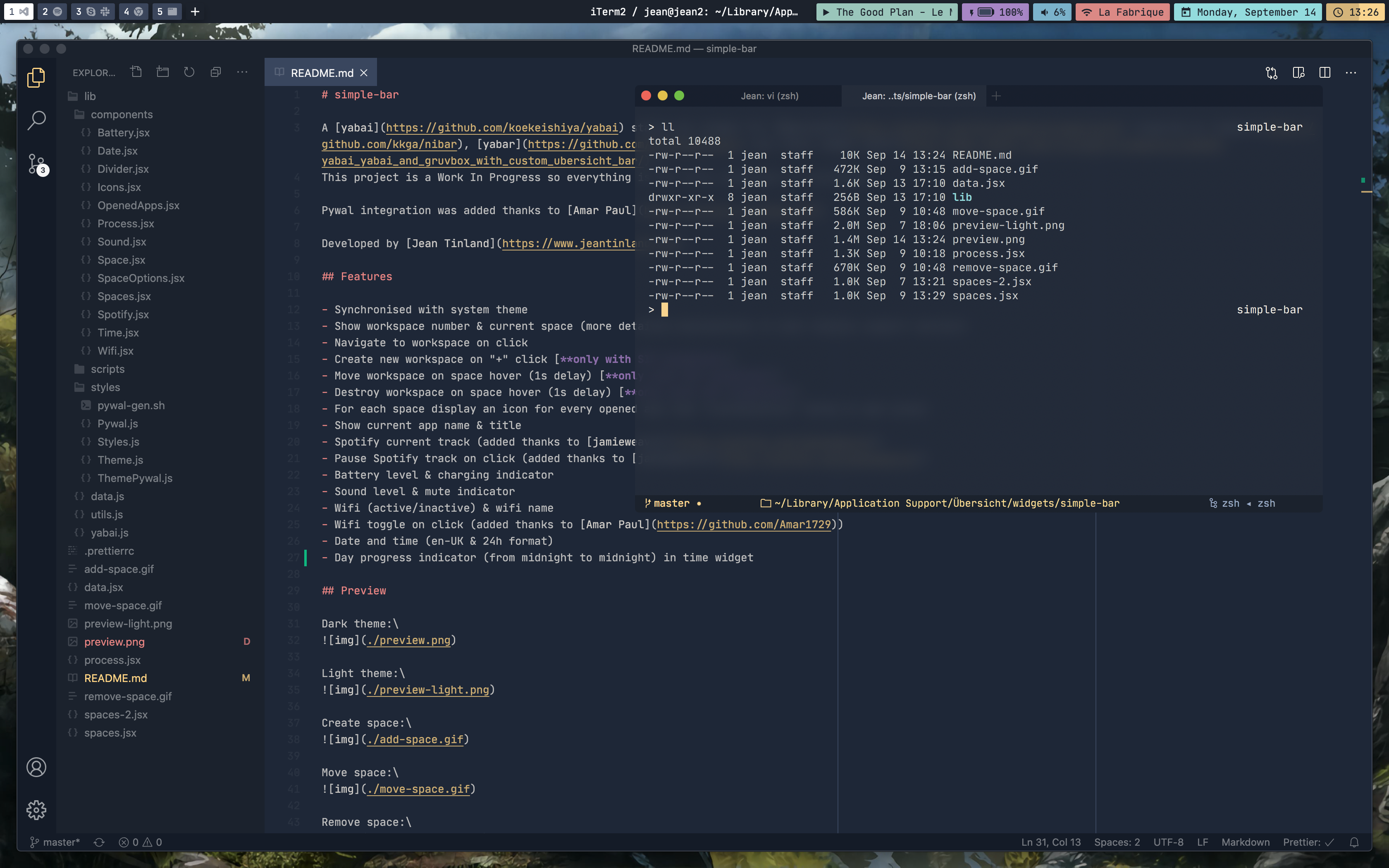
Task: Open the Amar1729 GitHub link
Action: click(x=743, y=525)
